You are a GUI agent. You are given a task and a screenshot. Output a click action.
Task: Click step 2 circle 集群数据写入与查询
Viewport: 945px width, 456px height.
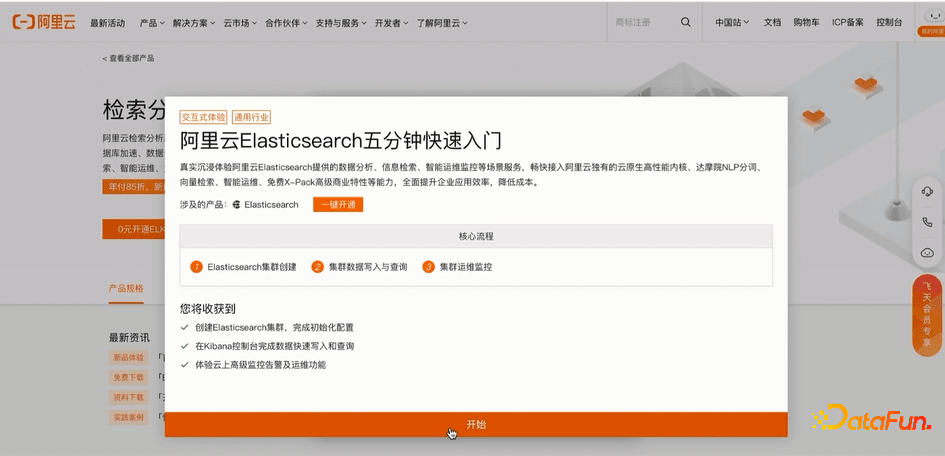point(318,267)
